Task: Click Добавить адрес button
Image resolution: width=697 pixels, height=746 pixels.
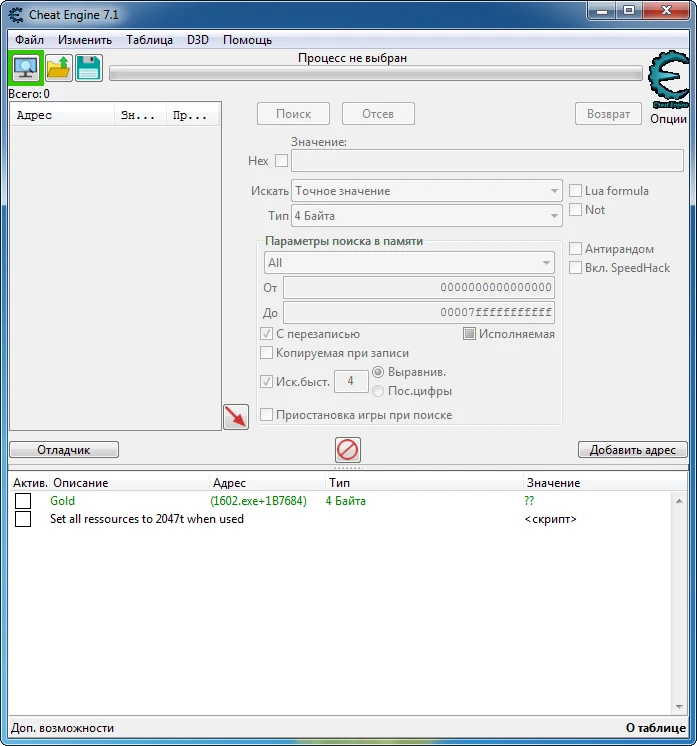Action: tap(633, 450)
